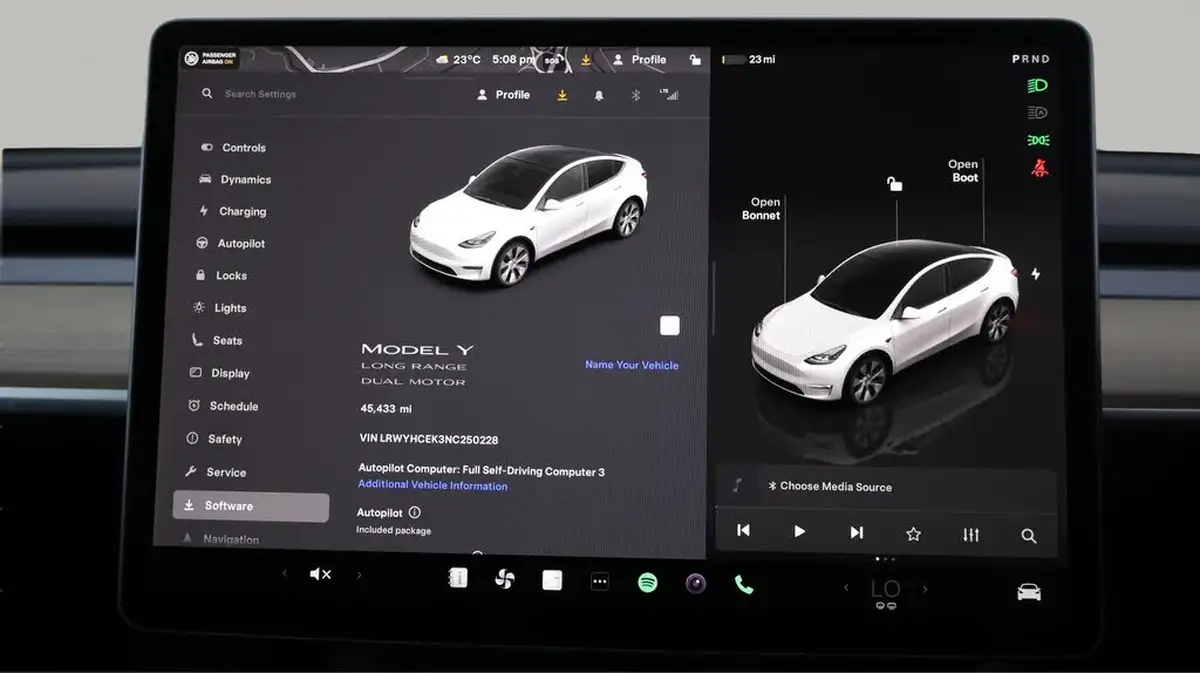Open Display settings

tap(219, 373)
